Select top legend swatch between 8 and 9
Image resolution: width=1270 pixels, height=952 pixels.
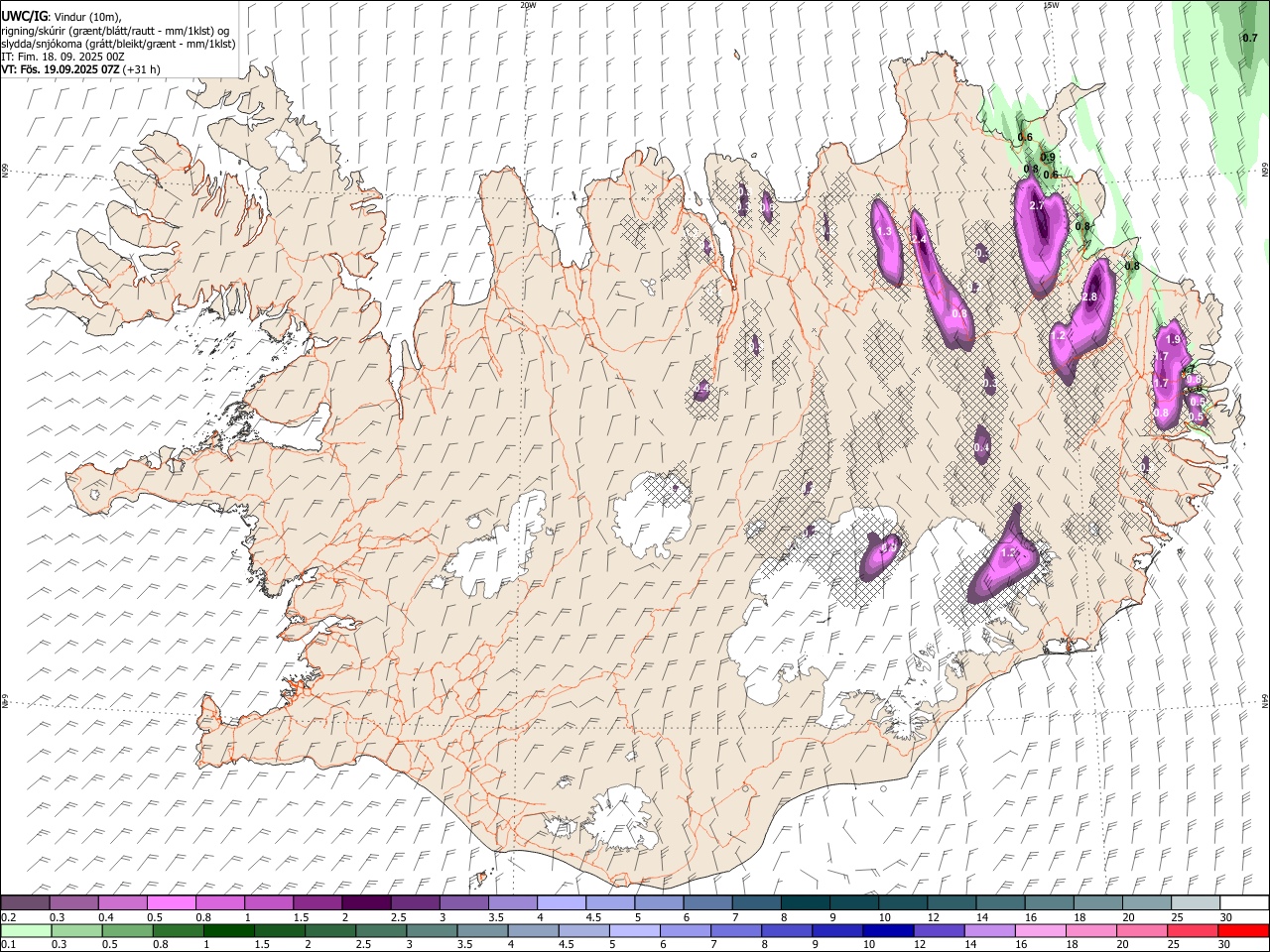coord(806,902)
